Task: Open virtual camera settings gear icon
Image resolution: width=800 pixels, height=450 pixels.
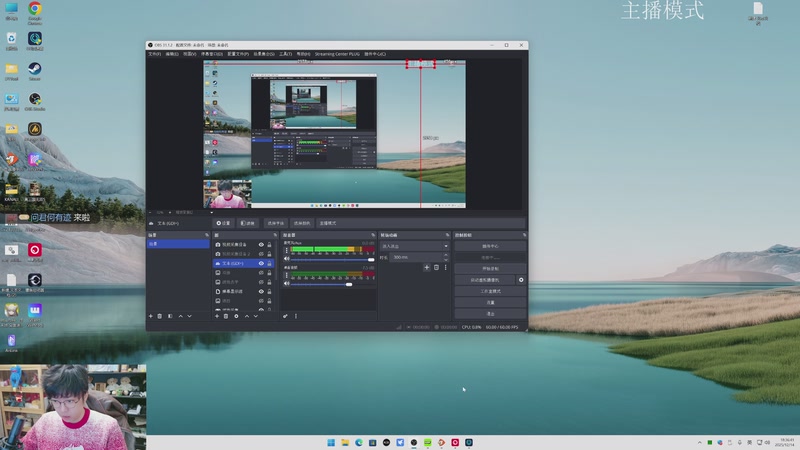Action: (x=521, y=280)
